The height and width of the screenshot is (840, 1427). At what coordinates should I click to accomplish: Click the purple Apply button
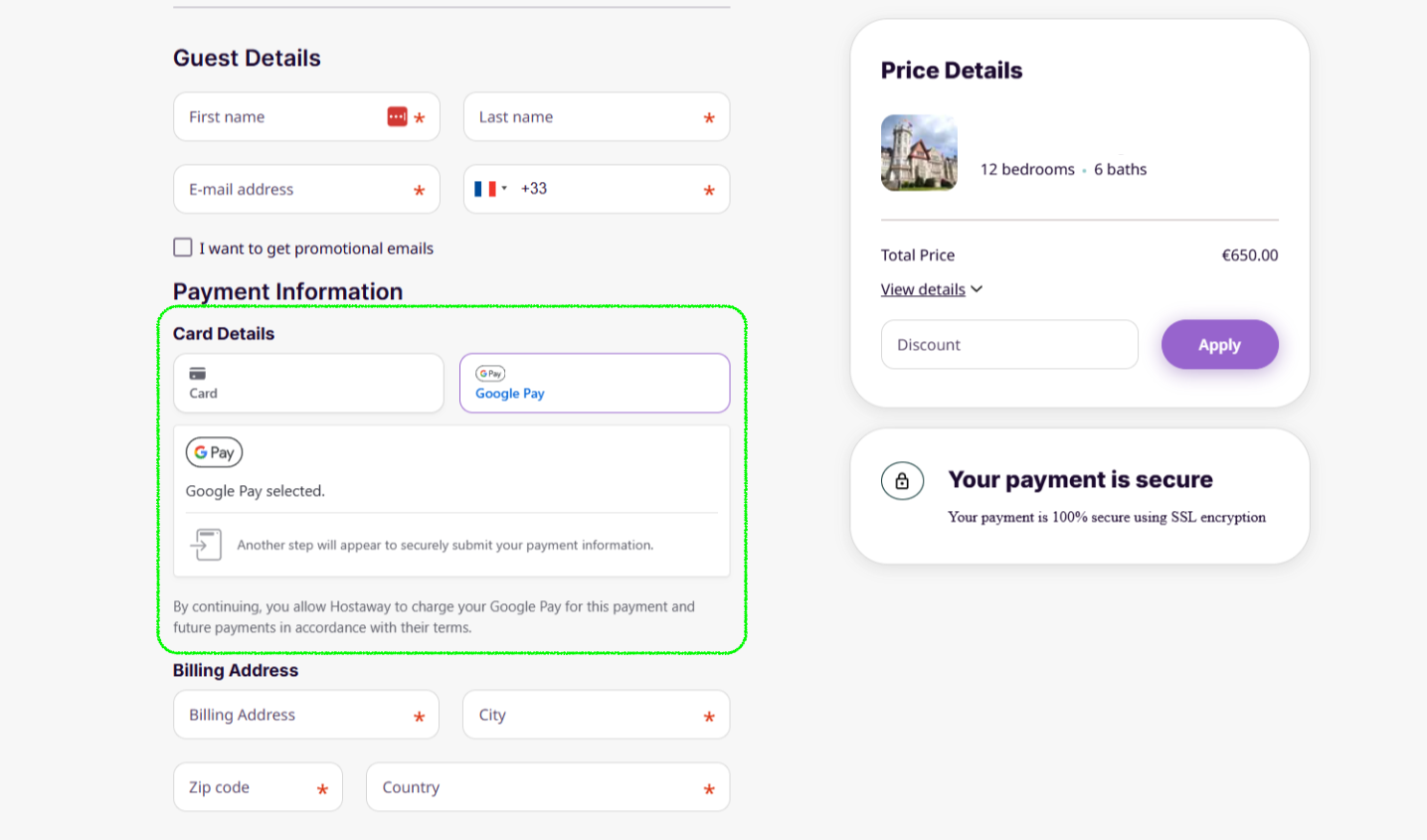[x=1219, y=345]
